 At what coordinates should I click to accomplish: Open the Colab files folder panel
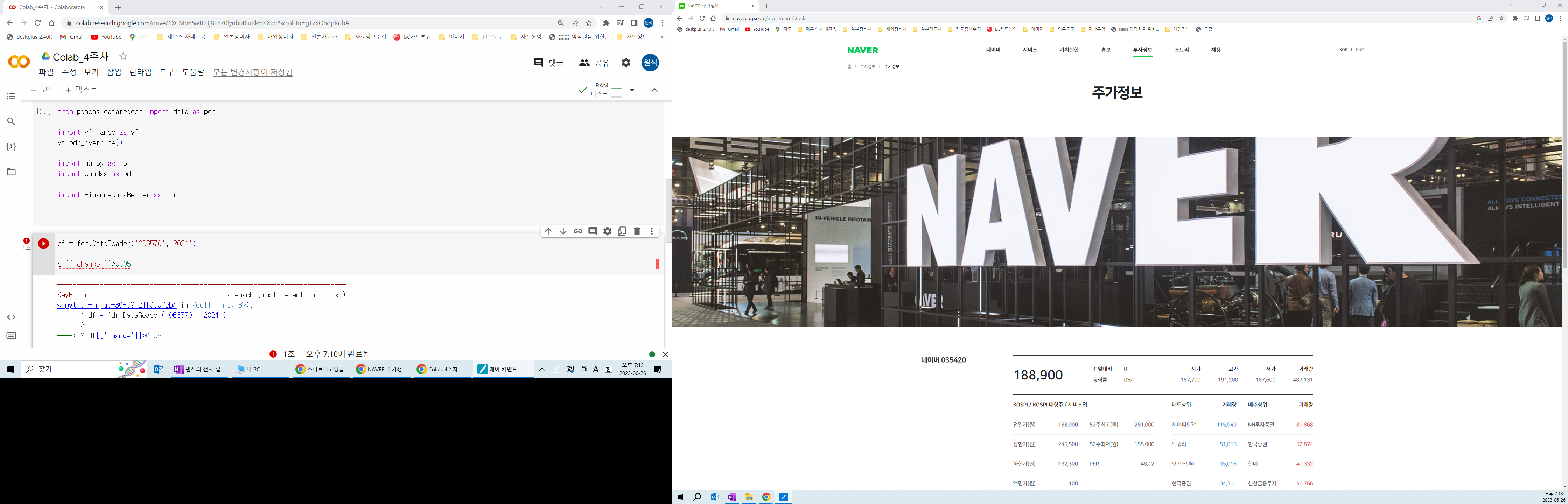11,172
